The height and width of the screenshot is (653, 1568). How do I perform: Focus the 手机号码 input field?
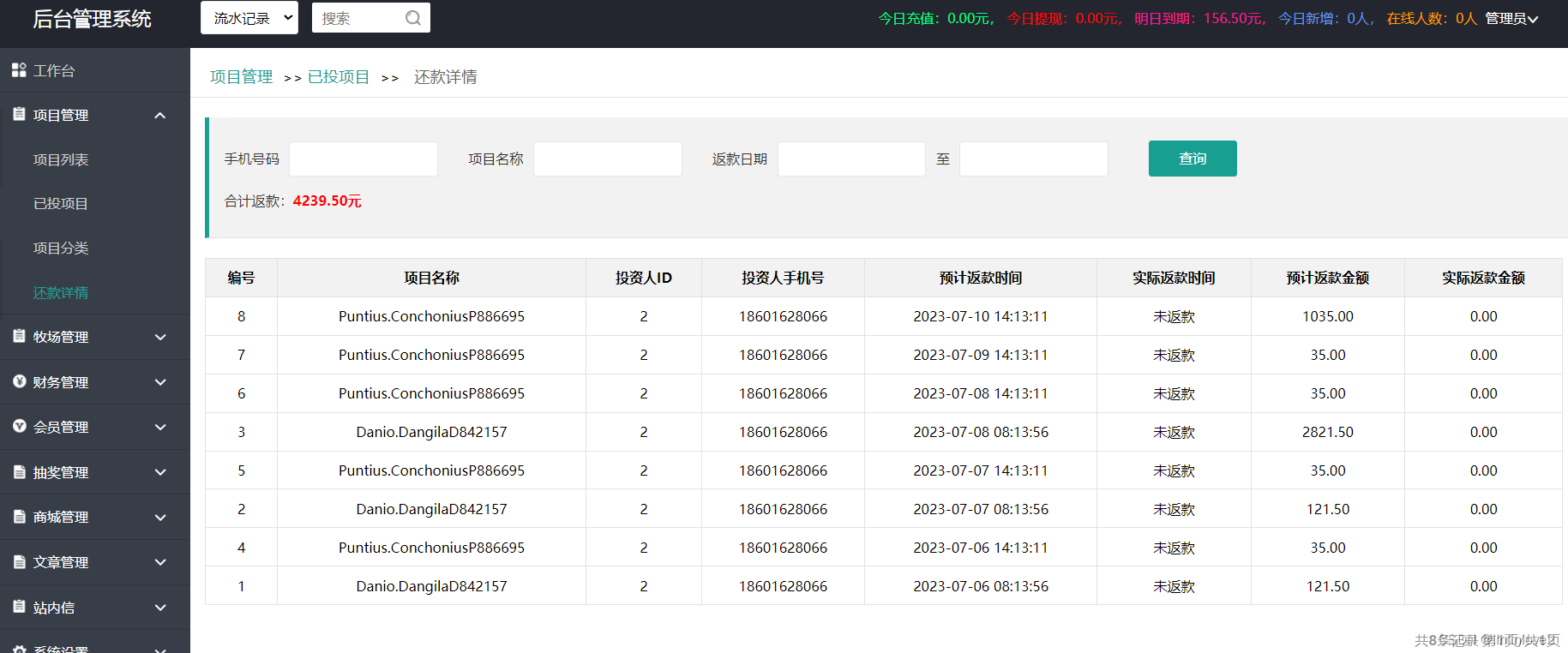coord(363,159)
